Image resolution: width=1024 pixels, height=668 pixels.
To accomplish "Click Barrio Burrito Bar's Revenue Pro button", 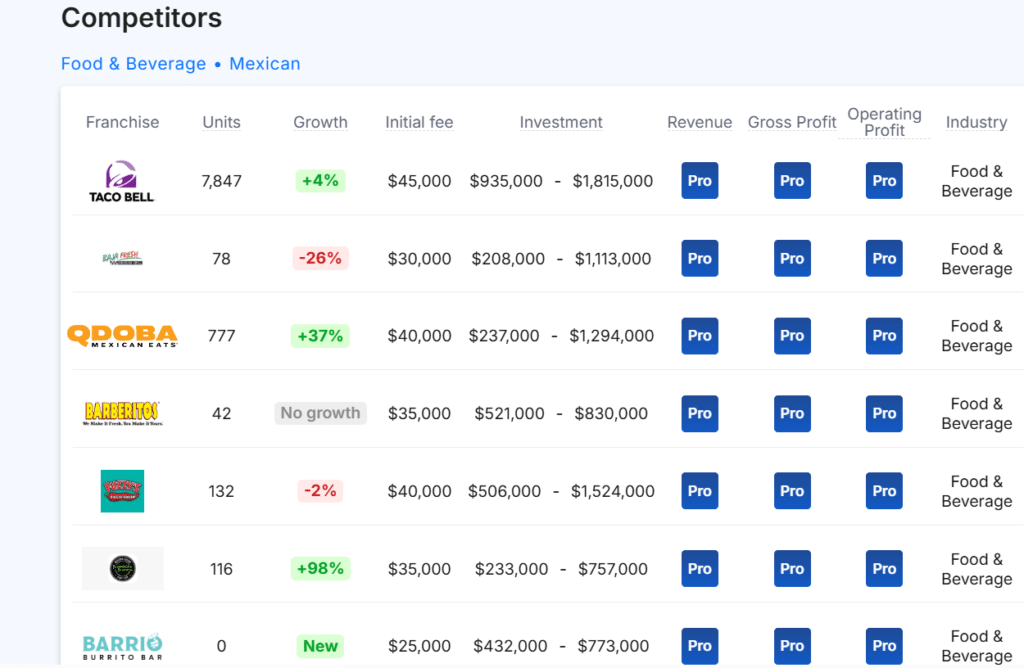I will [x=699, y=646].
